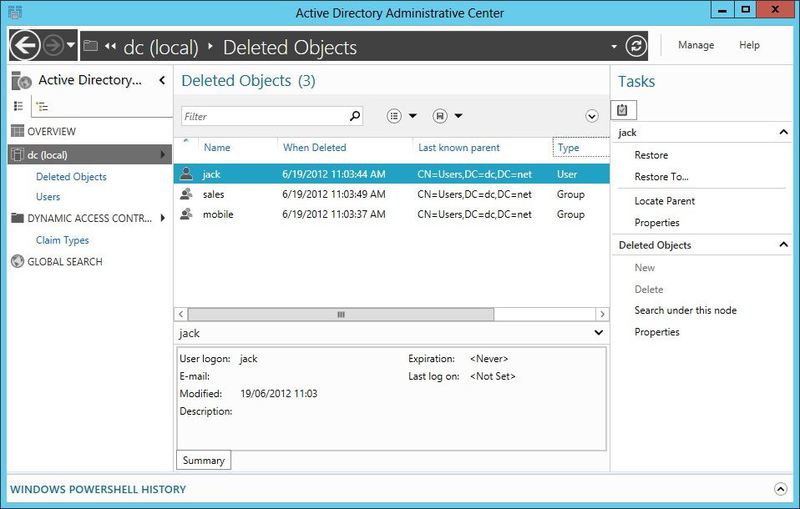The width and height of the screenshot is (800, 509).
Task: Collapse the jack preview pane chevron
Action: pos(598,333)
